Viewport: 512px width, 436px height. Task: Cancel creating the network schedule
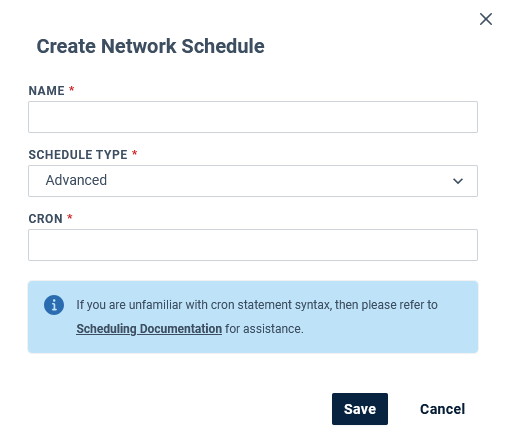442,409
